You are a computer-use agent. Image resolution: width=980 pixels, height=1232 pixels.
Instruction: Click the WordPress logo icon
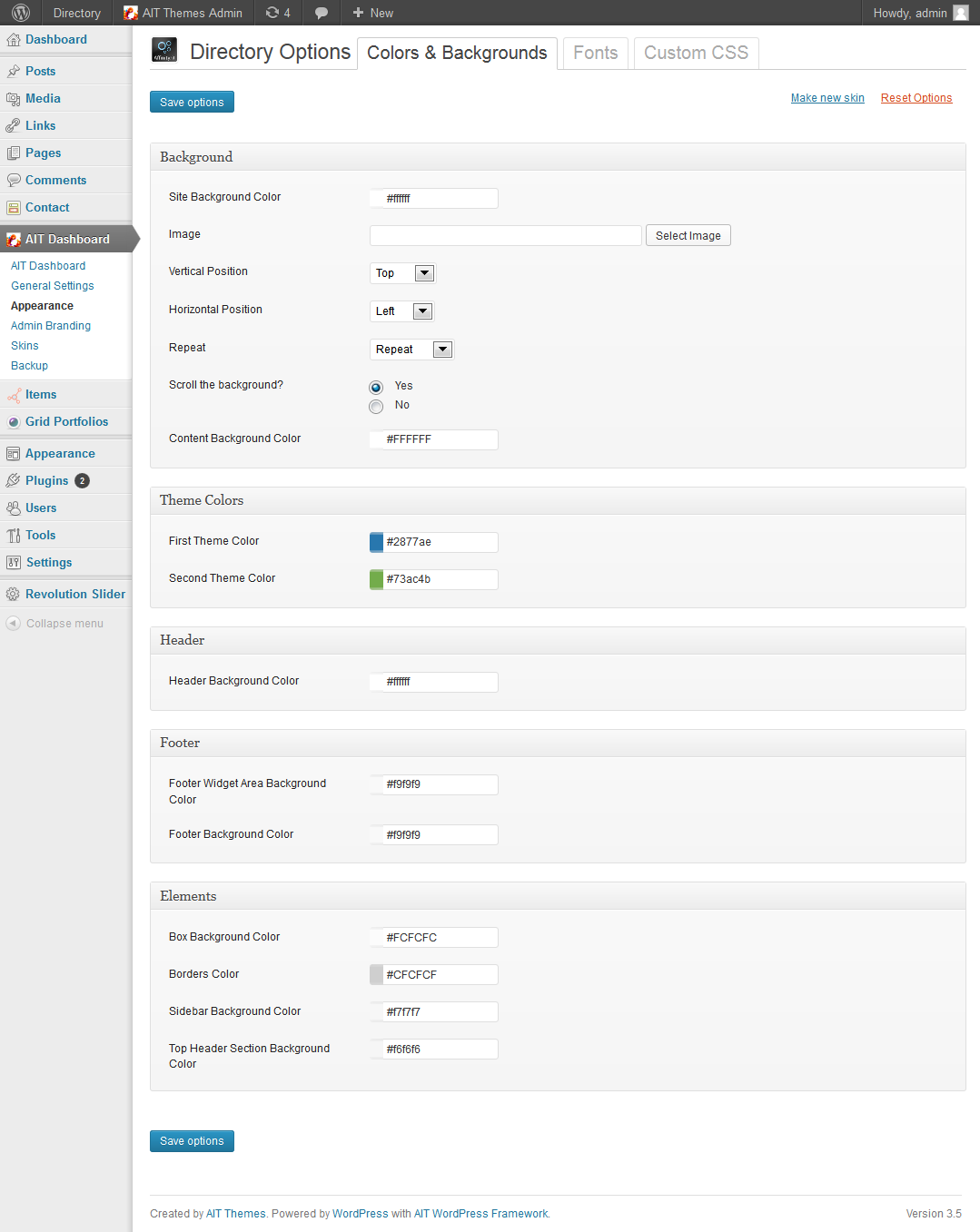pos(21,13)
